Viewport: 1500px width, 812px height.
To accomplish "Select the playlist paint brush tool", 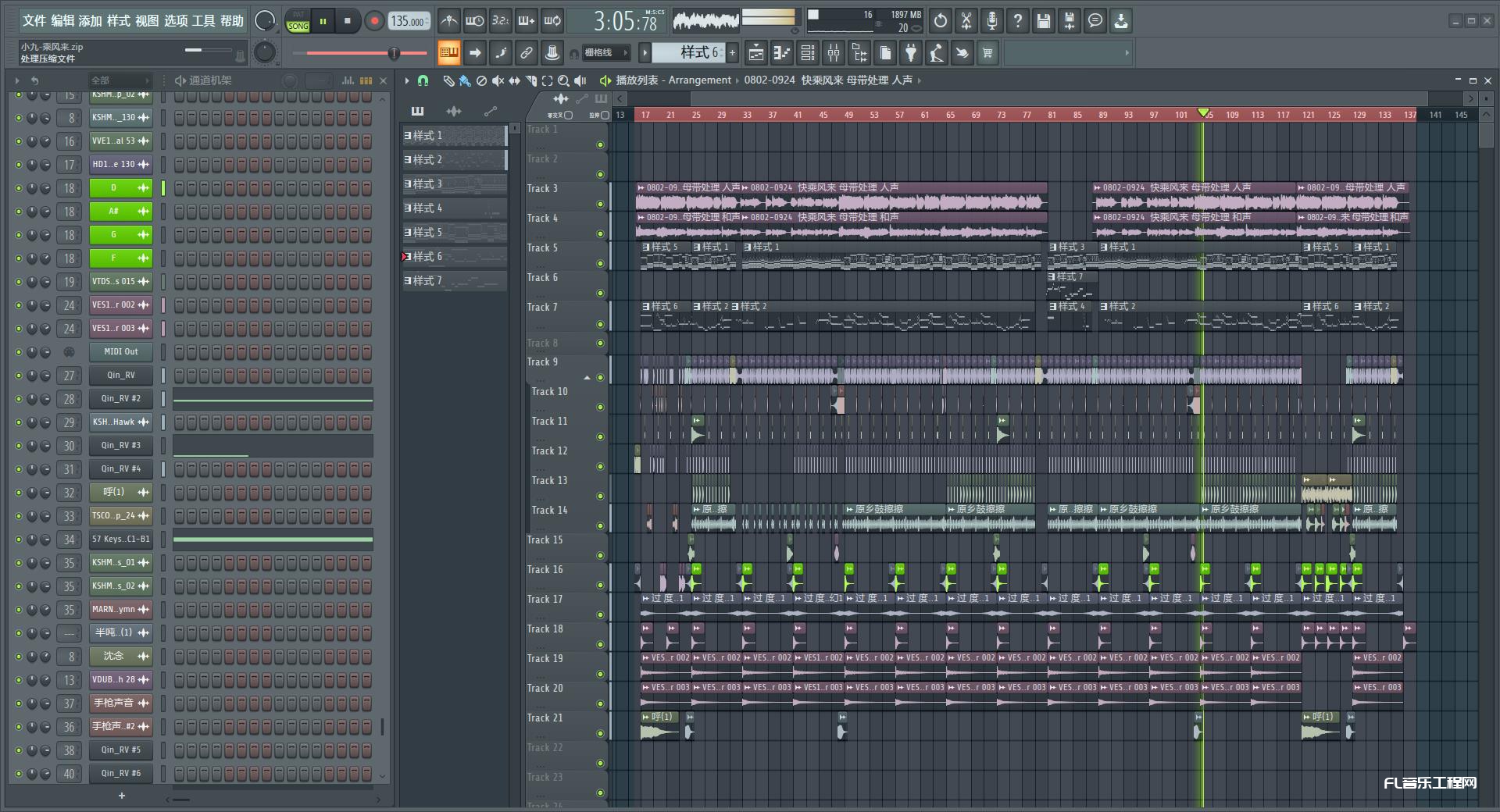I will click(465, 80).
